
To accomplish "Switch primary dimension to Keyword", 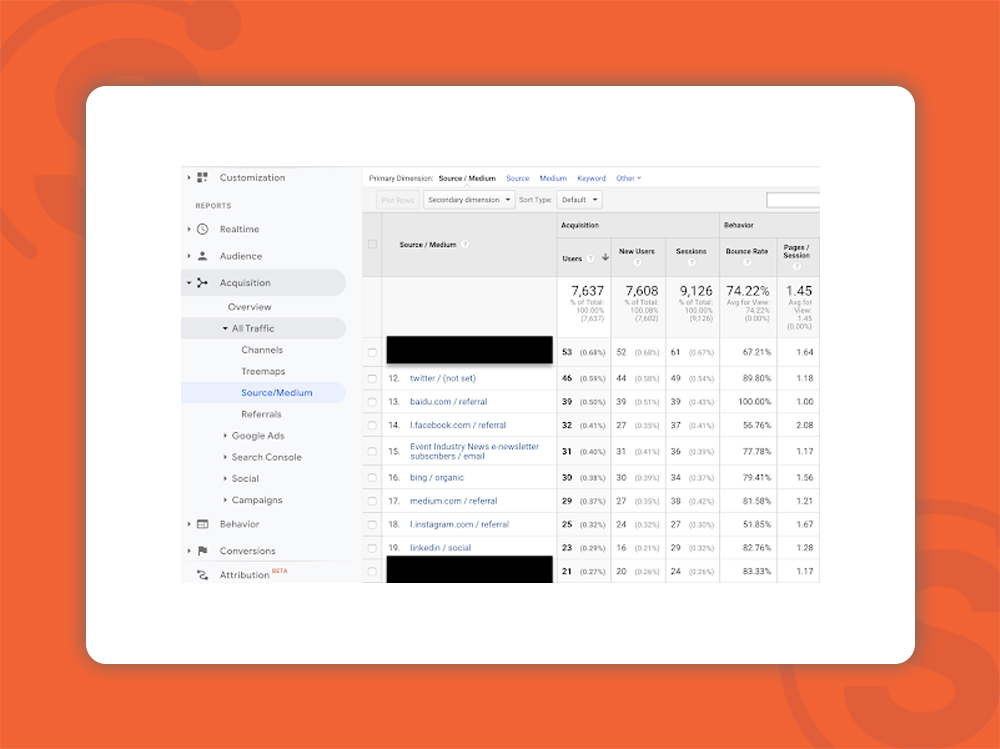I will pyautogui.click(x=591, y=179).
